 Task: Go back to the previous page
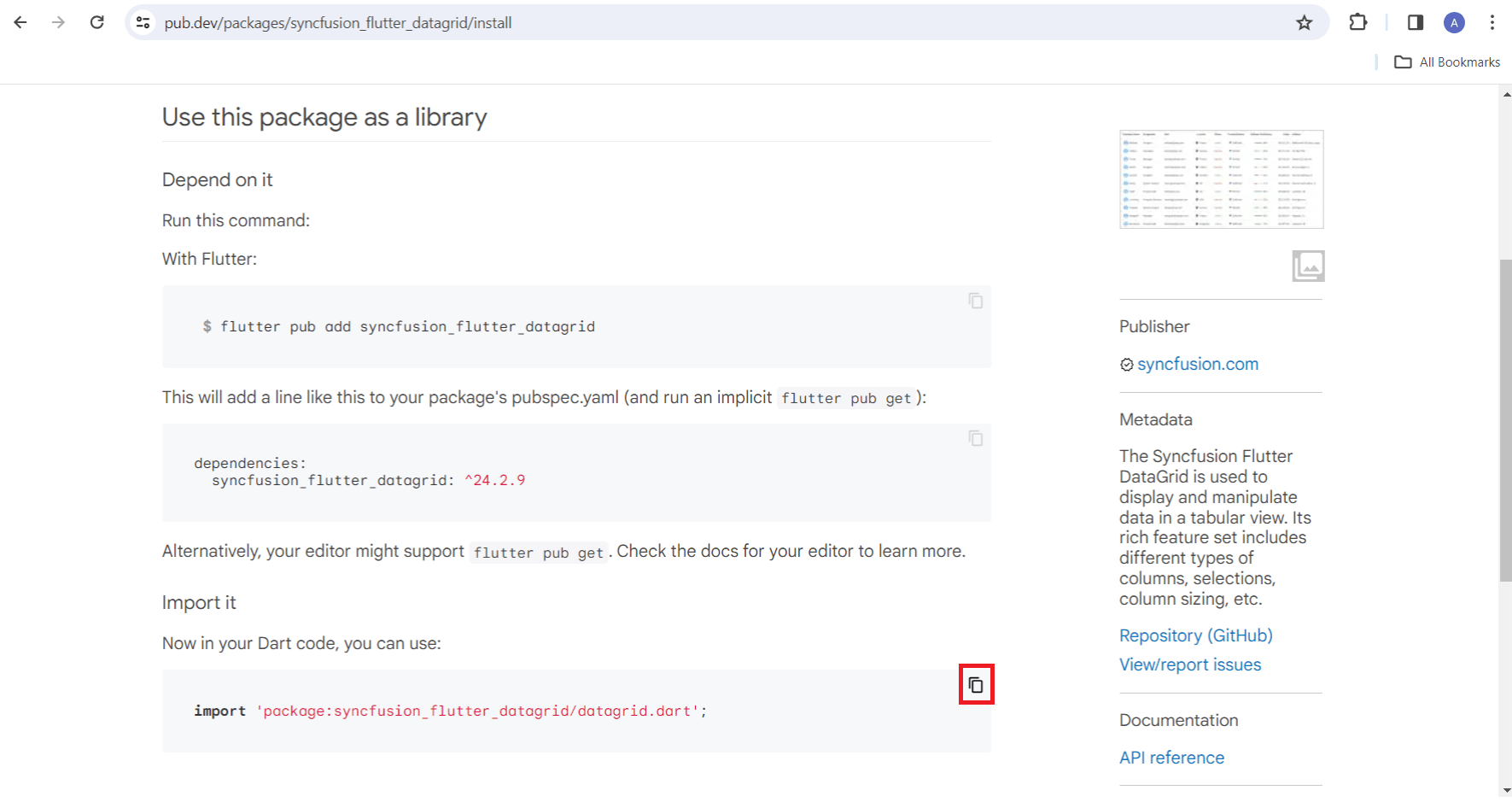20,23
